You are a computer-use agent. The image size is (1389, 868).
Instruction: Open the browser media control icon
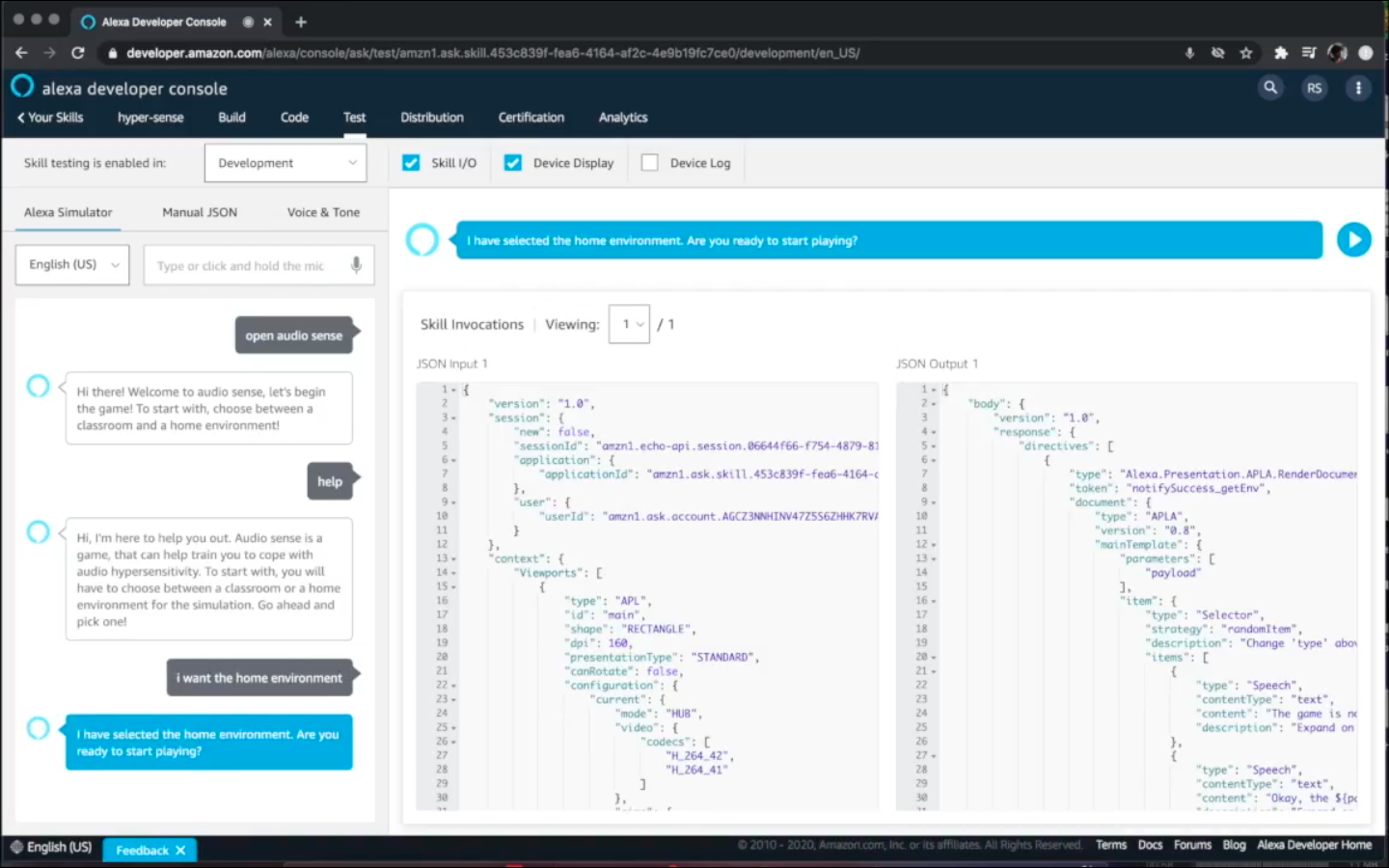coord(1309,53)
